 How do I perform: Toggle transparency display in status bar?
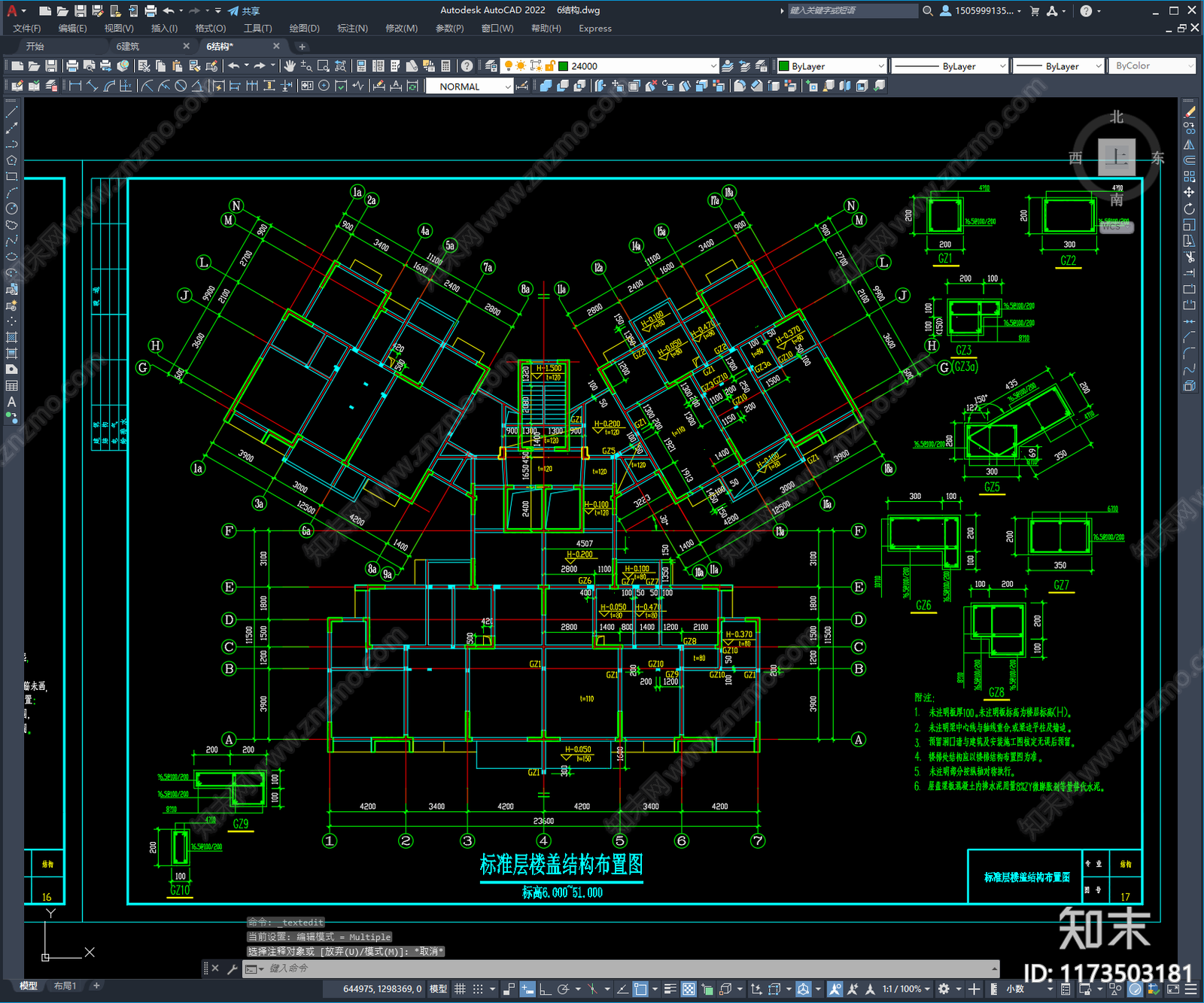(689, 989)
